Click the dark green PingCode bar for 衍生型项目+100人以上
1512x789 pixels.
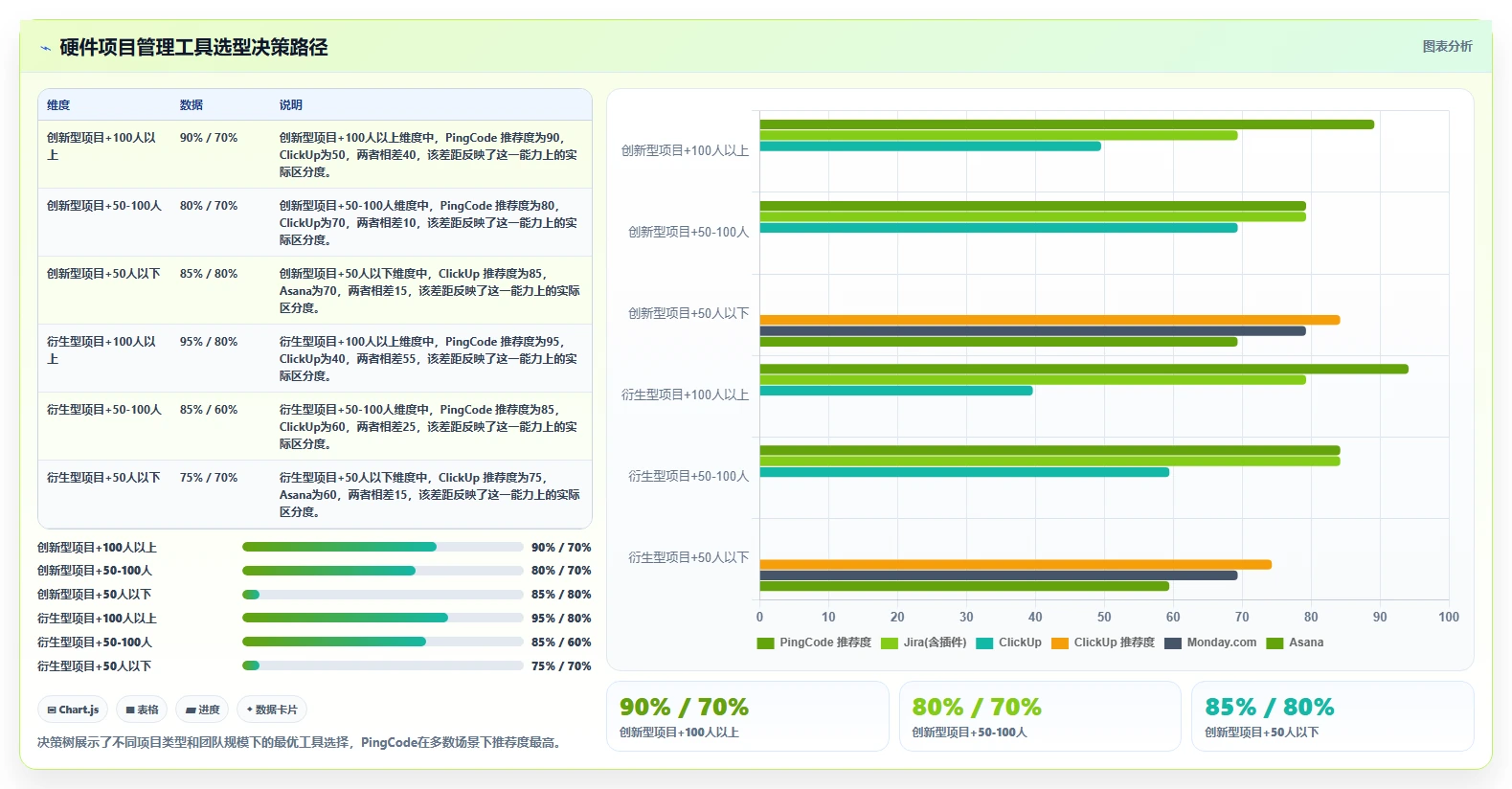(1084, 369)
